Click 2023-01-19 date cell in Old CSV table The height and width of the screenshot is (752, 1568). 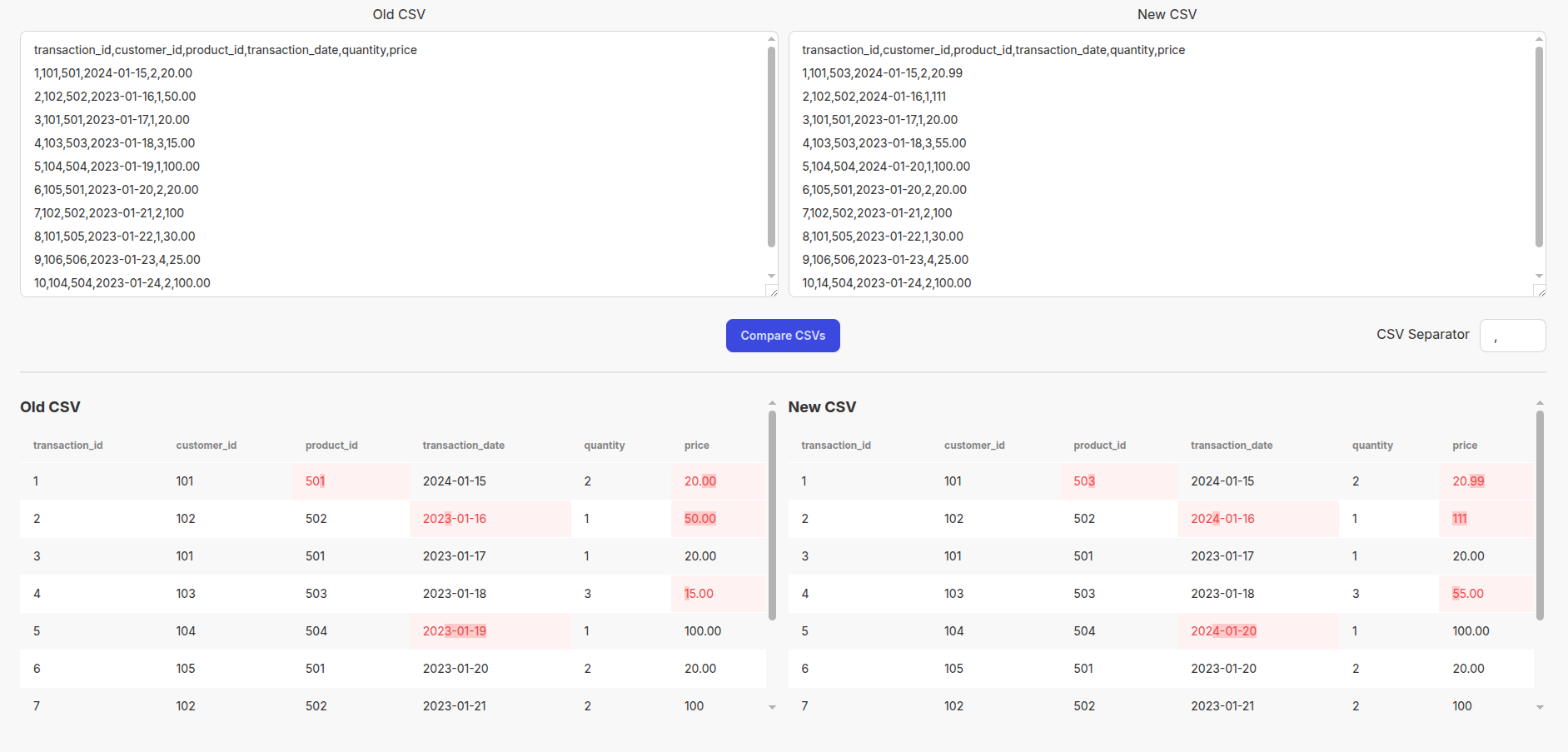click(x=490, y=631)
